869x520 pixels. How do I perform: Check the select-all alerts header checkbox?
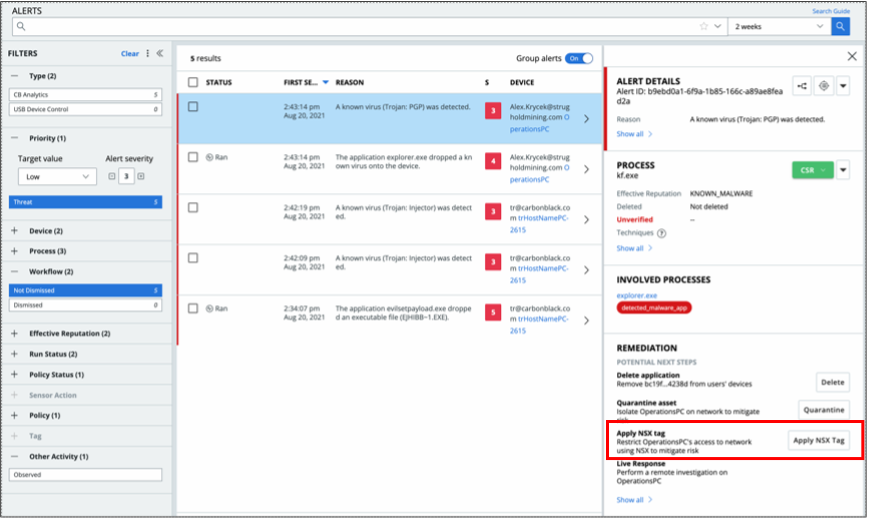[x=193, y=82]
